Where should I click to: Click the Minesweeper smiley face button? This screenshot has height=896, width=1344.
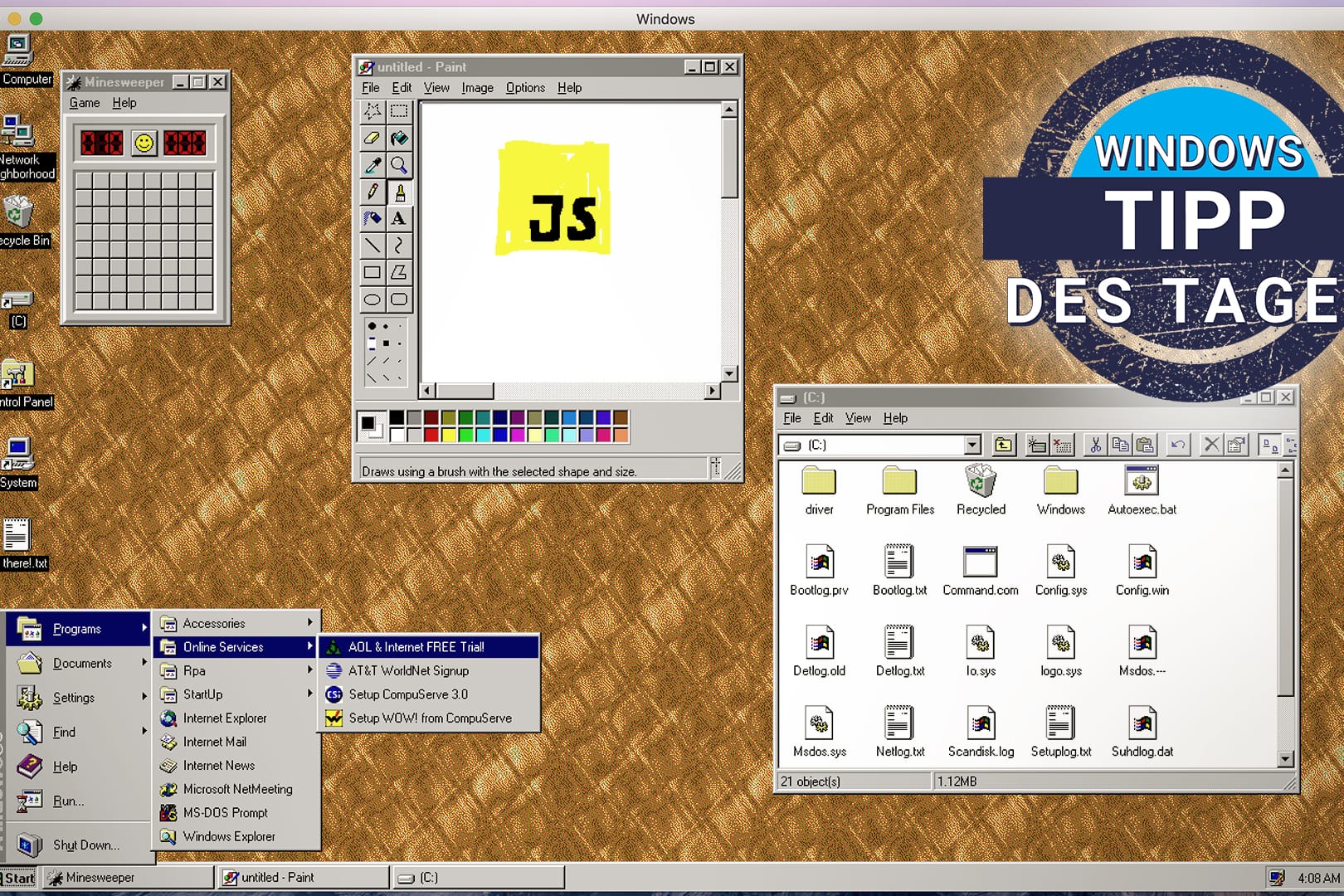[144, 143]
